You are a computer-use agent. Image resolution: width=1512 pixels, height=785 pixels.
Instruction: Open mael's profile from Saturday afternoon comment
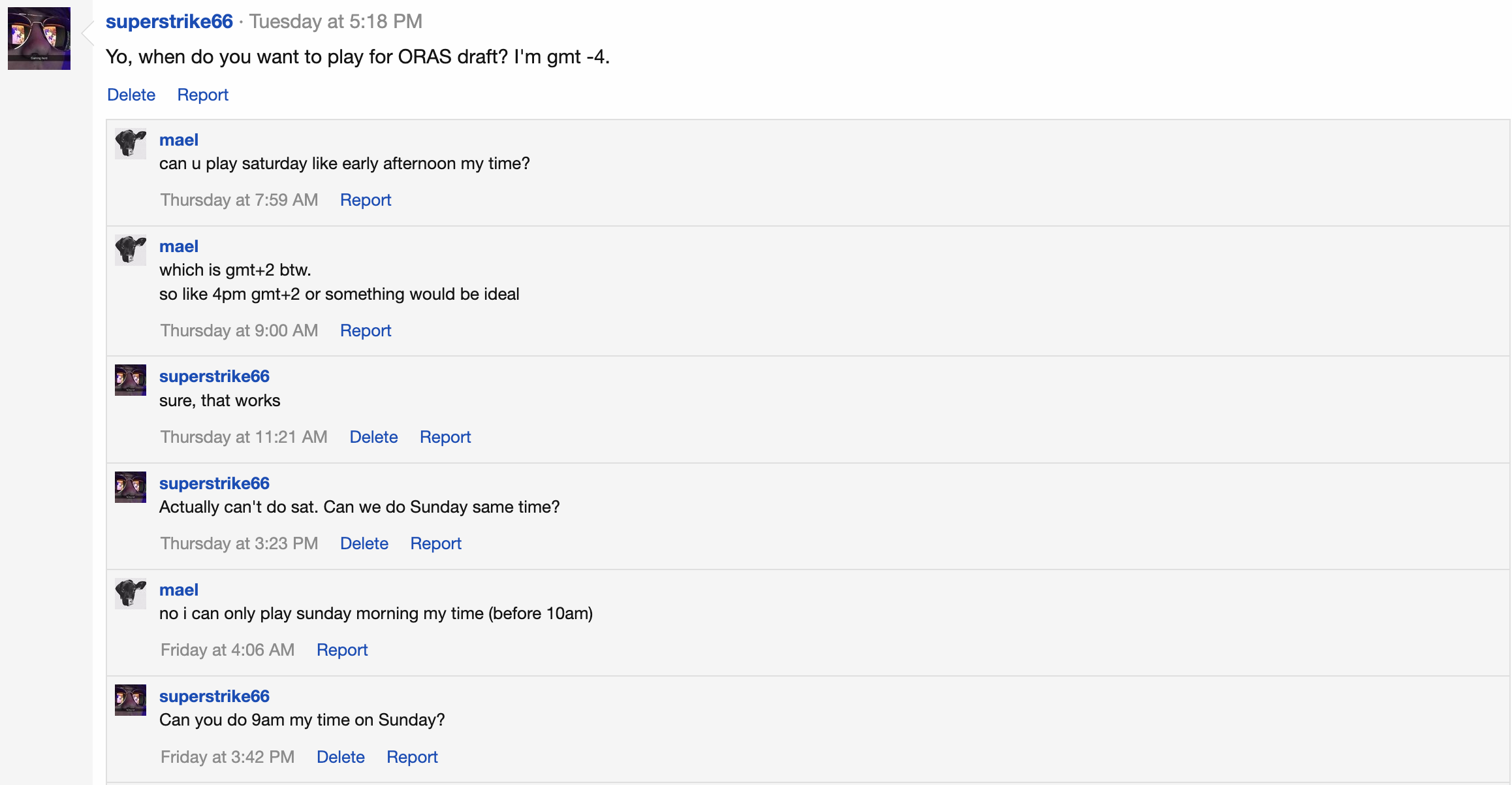tap(178, 140)
